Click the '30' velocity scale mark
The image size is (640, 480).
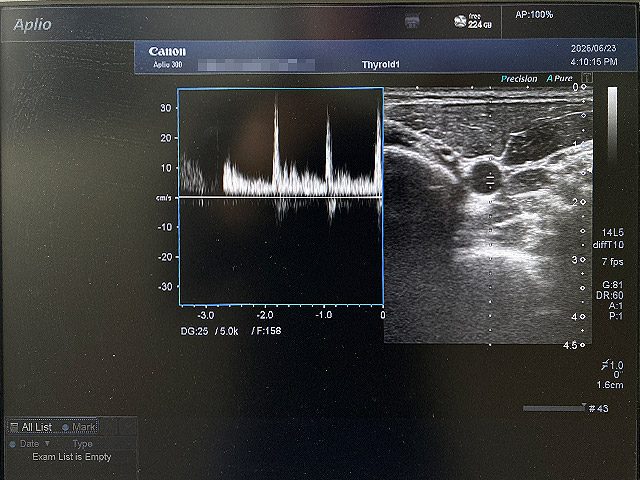(166, 108)
